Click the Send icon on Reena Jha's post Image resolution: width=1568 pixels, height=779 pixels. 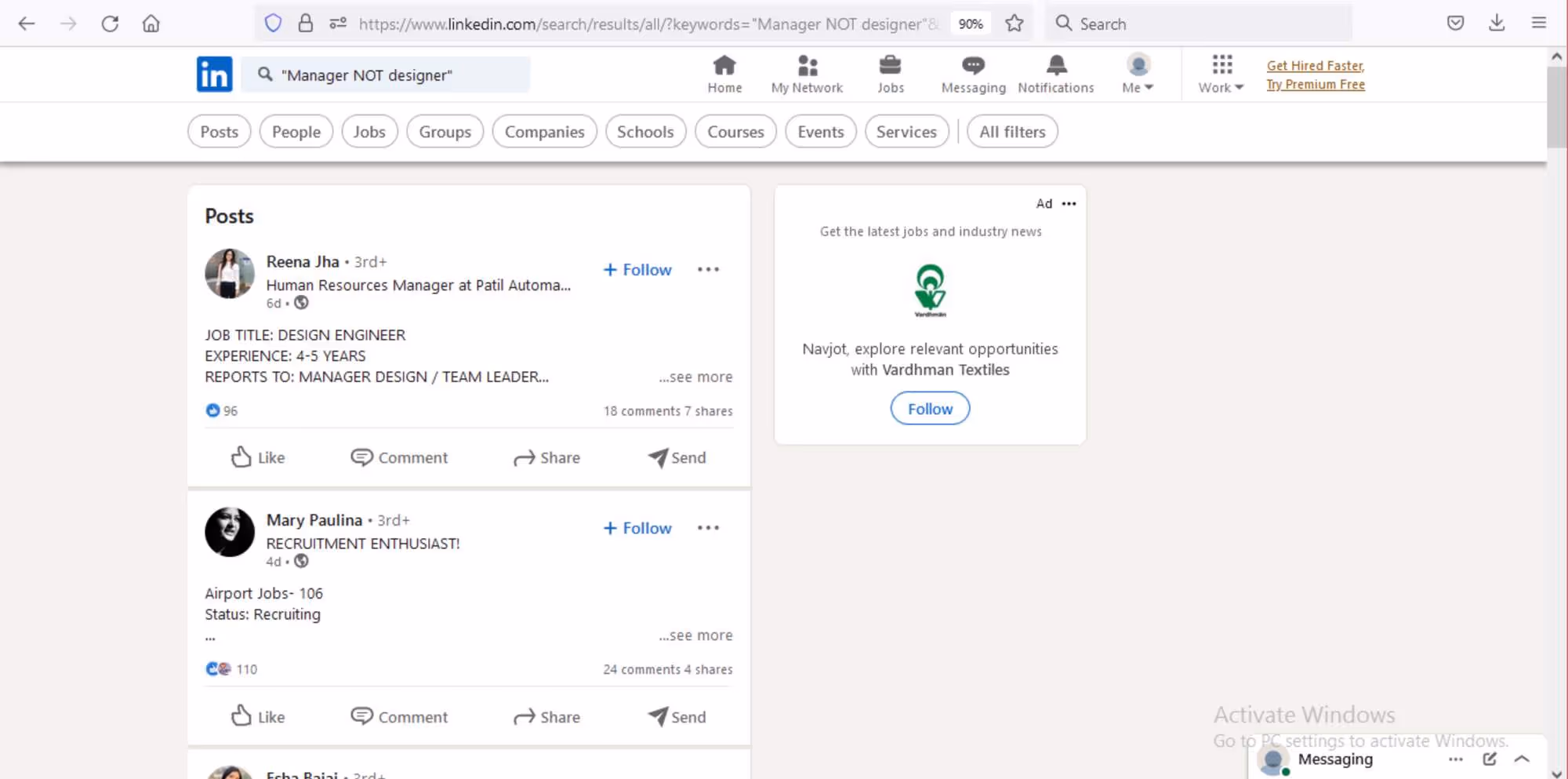point(676,457)
